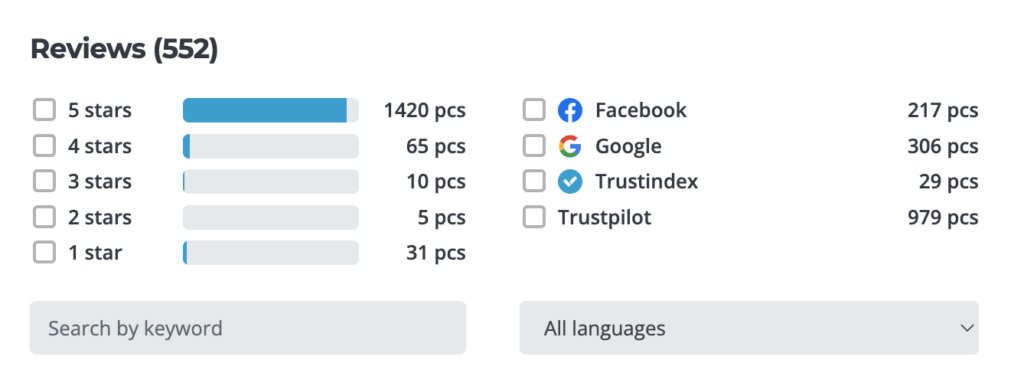Enable the Trustindex source checkbox
1024x386 pixels.
pos(534,182)
